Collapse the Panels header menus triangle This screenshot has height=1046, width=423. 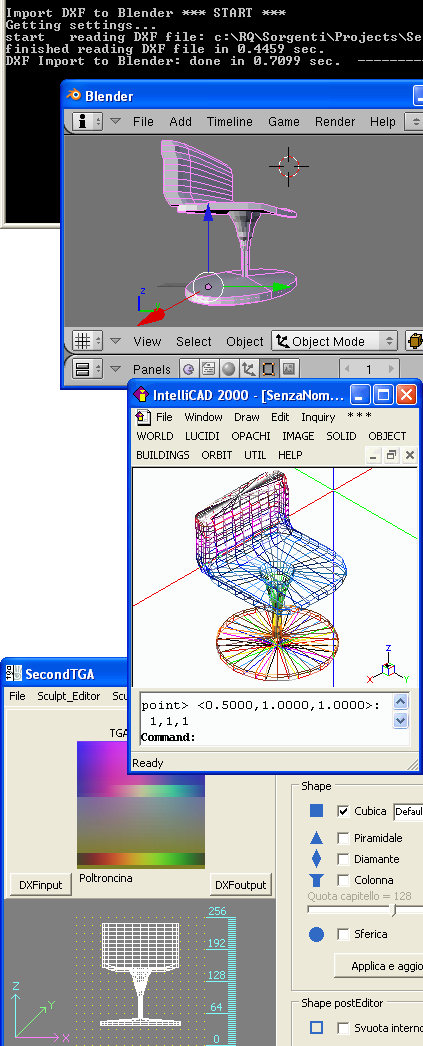coord(115,369)
